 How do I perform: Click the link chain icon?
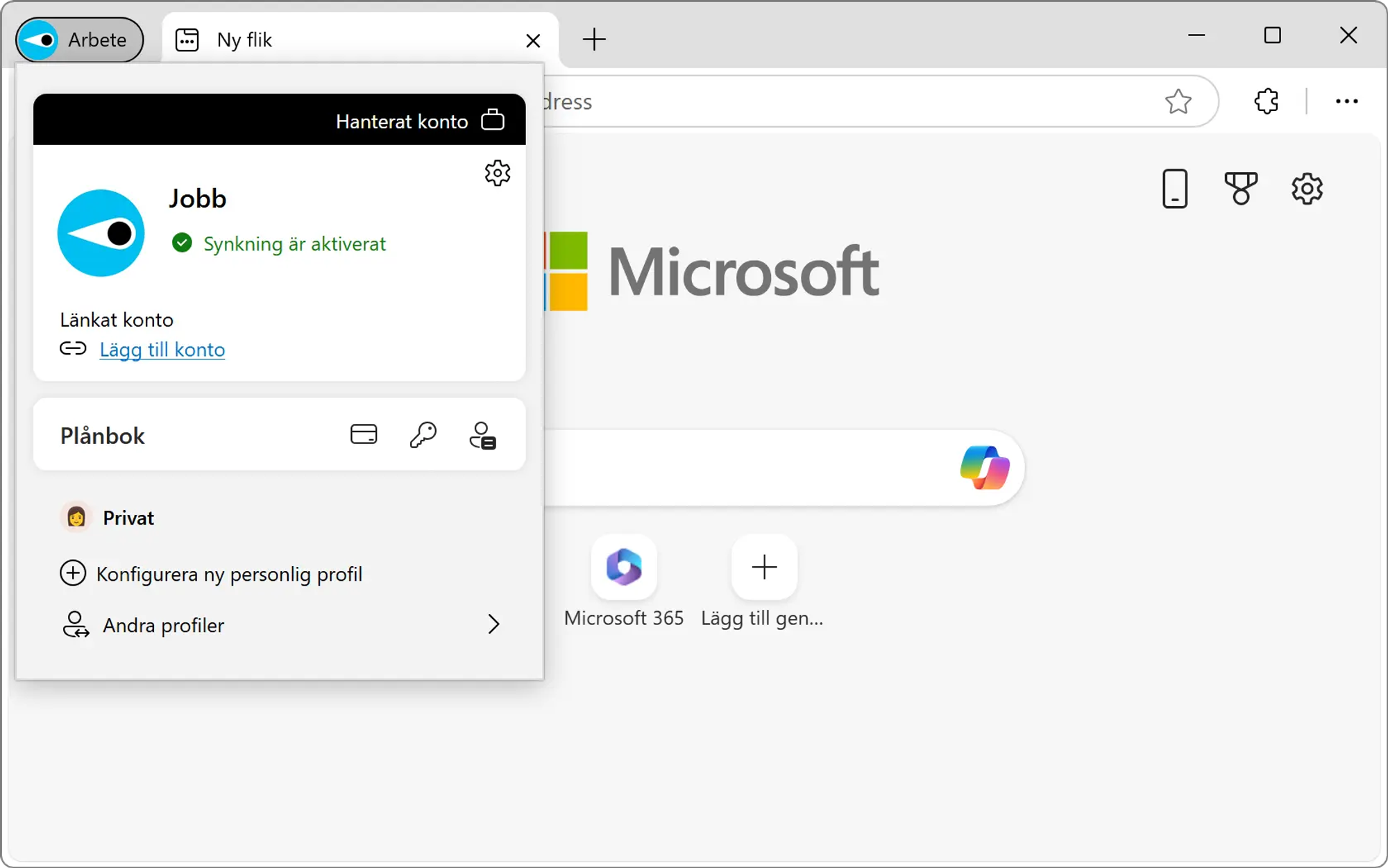[73, 348]
